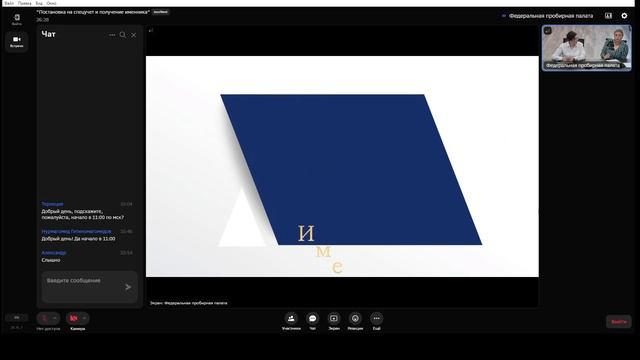Image resolution: width=640 pixels, height=360 pixels.
Task: Open the Реакции menu
Action: [355, 321]
